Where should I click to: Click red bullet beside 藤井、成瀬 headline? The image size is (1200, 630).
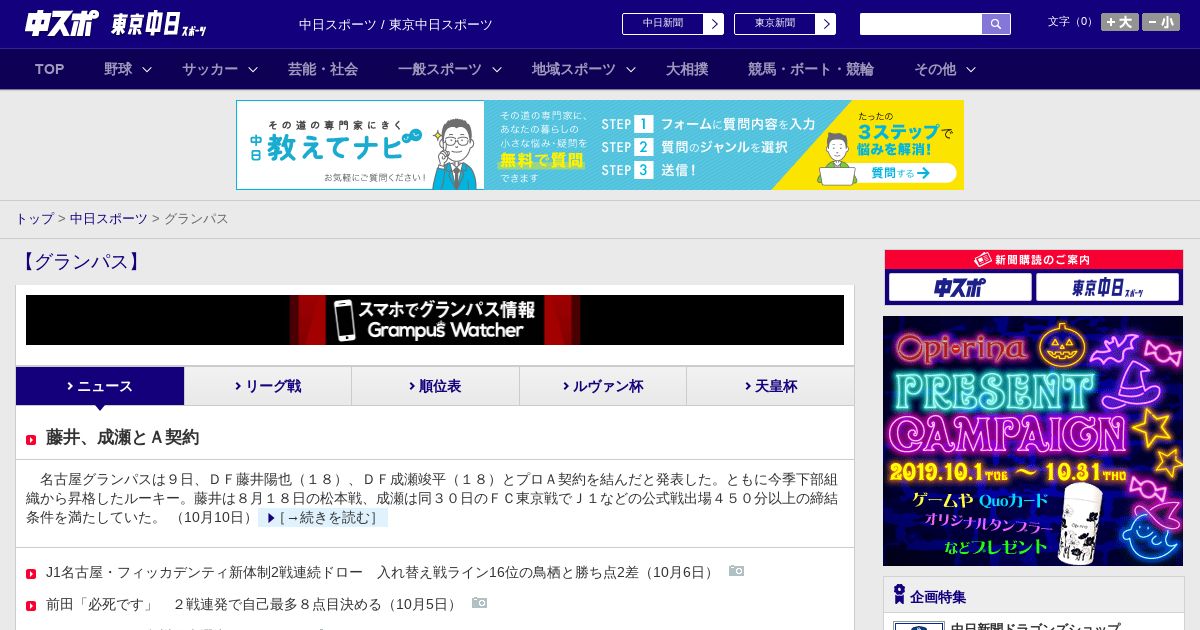31,439
